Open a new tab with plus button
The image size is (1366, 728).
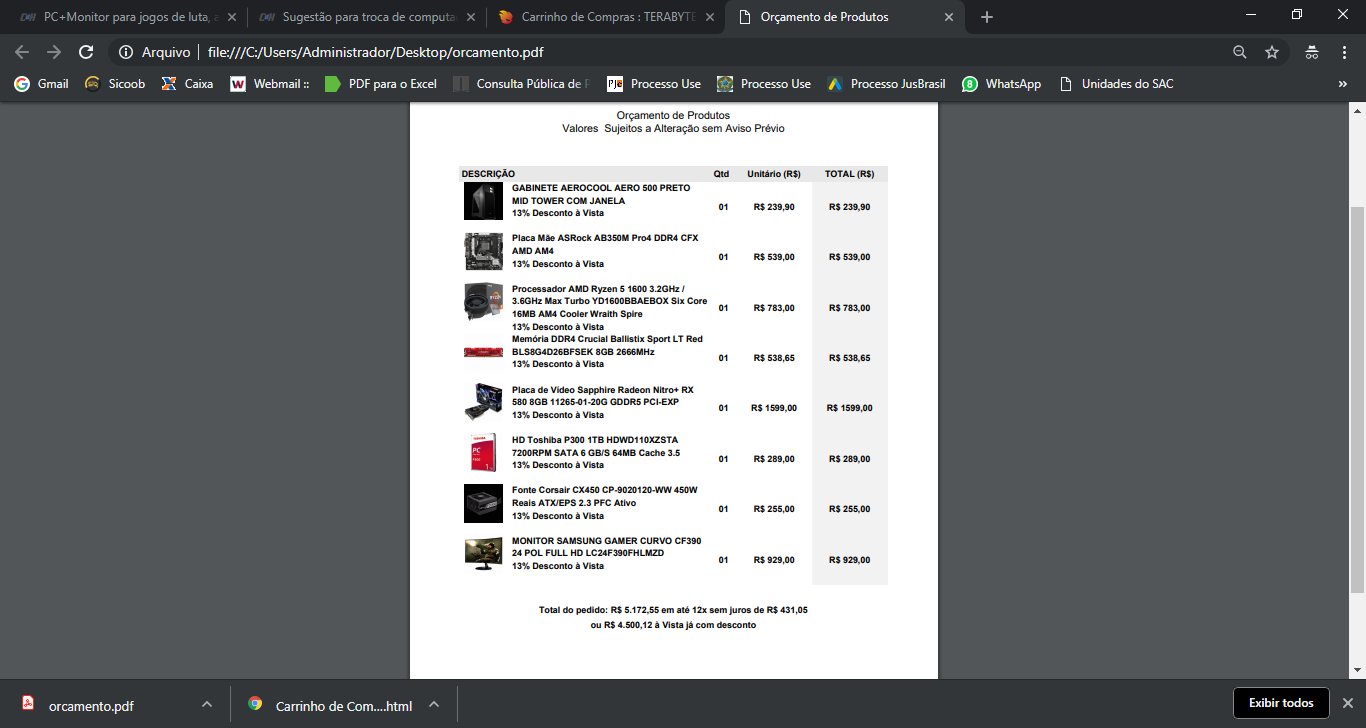(x=987, y=17)
